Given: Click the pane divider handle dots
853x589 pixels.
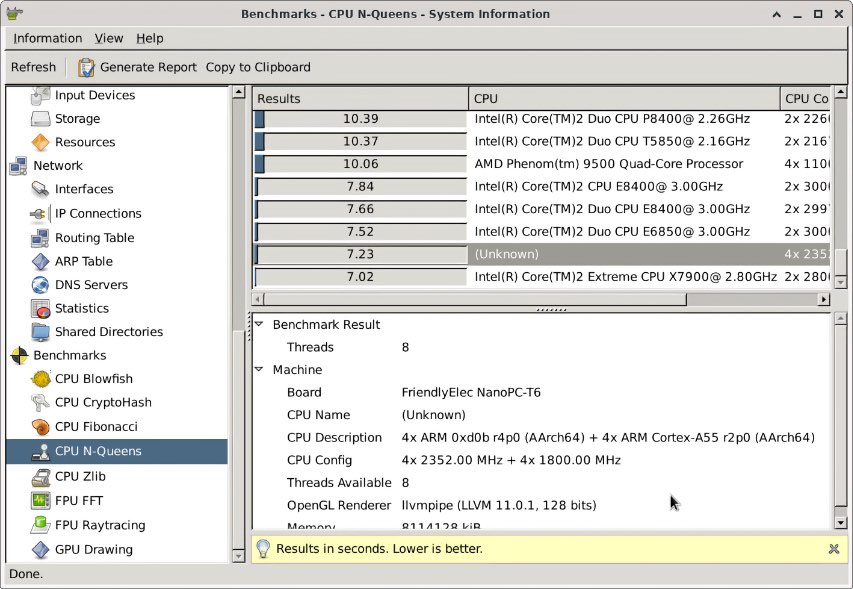Looking at the screenshot, I should tap(551, 310).
